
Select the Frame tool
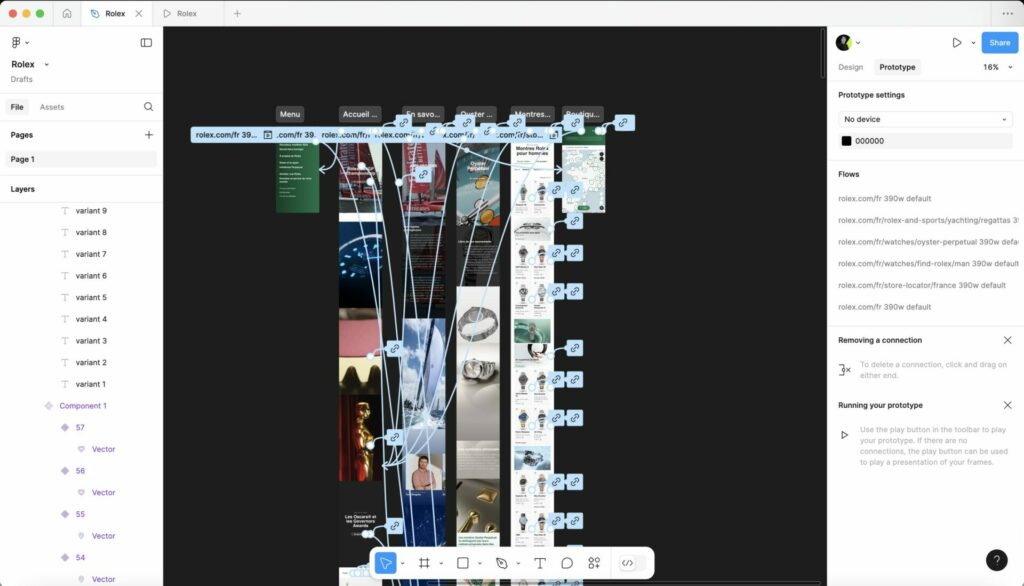(x=424, y=563)
